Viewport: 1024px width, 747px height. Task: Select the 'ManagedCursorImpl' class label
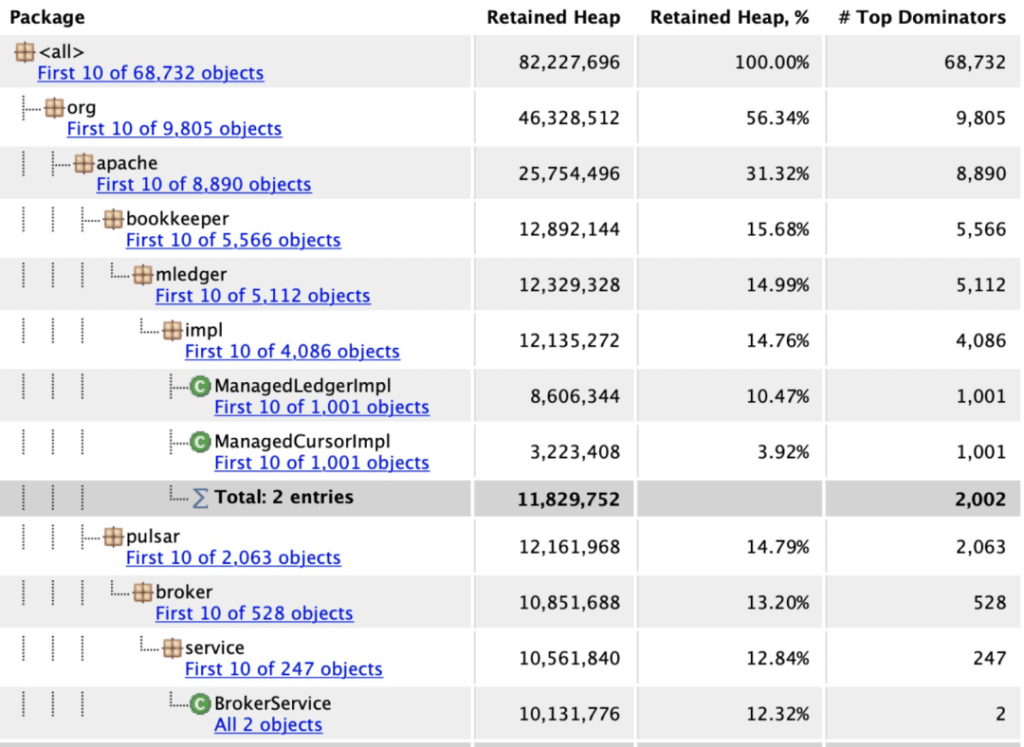[302, 441]
